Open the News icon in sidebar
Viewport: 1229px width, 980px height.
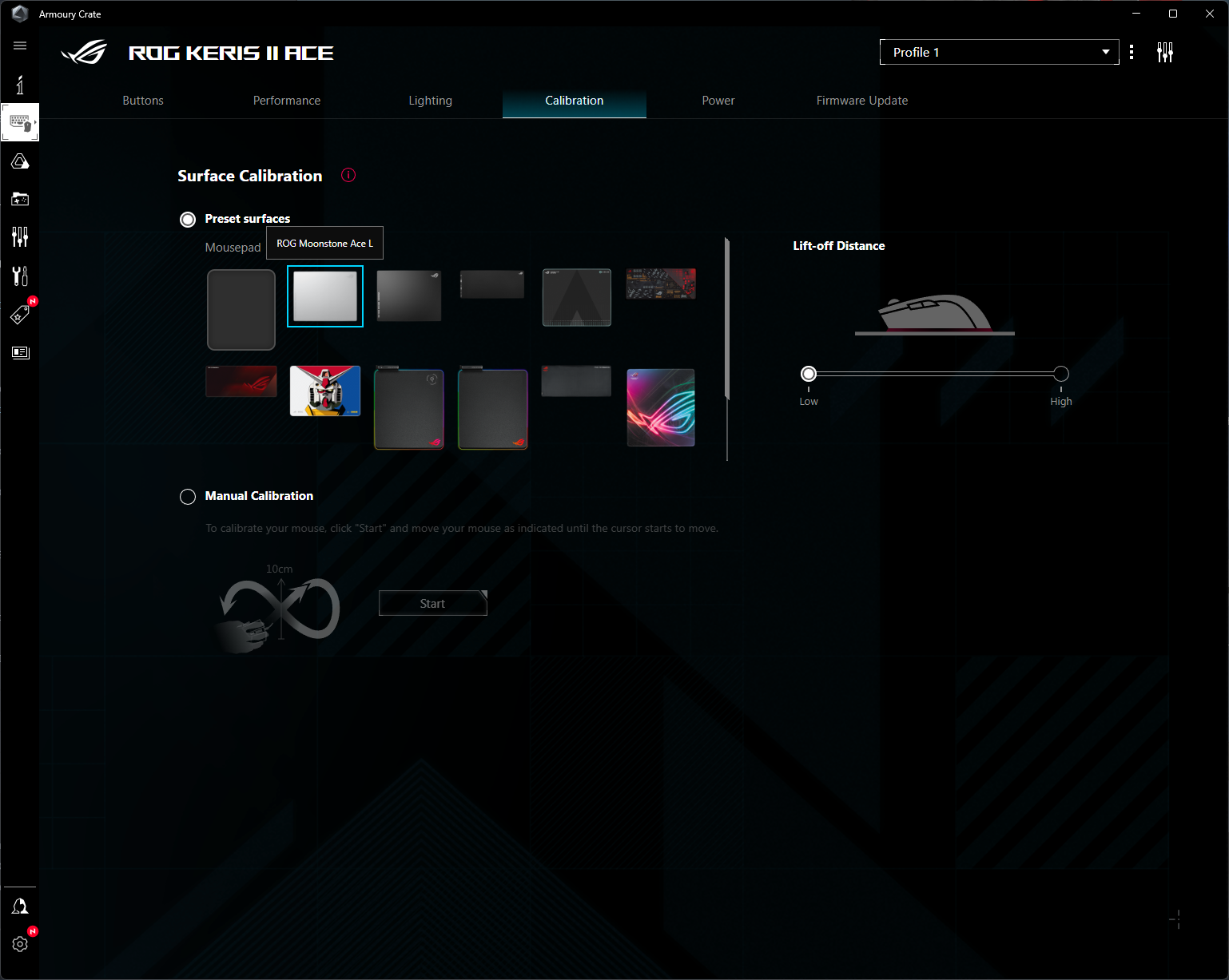[x=20, y=352]
